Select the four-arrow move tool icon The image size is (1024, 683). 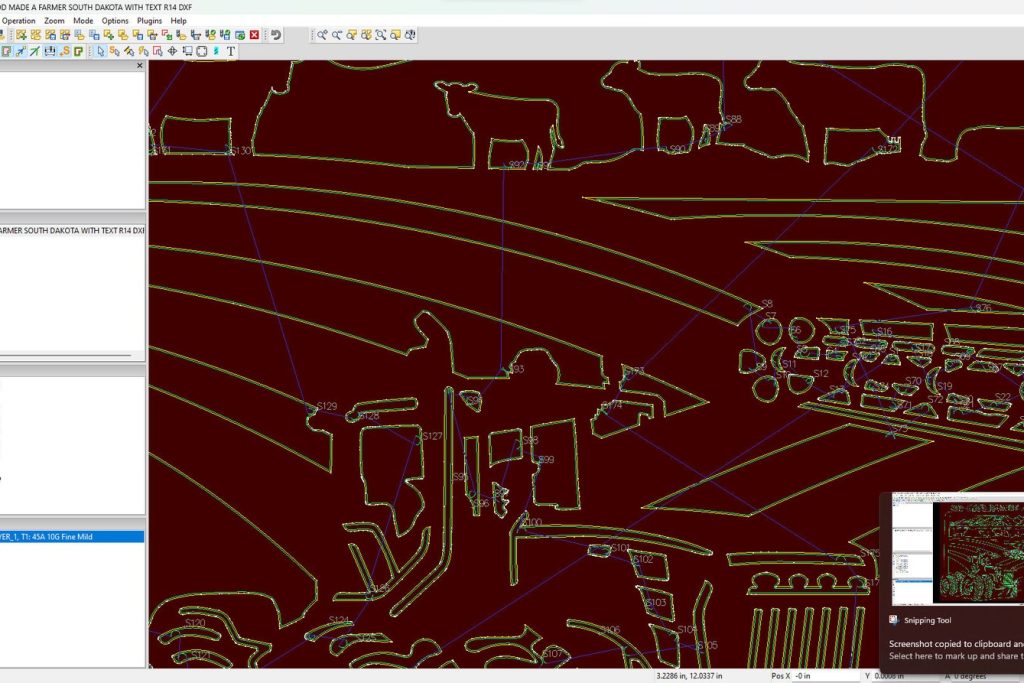[172, 51]
